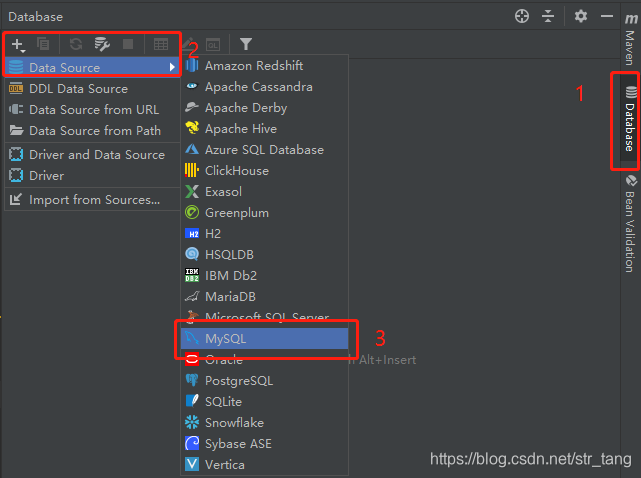The image size is (641, 478).
Task: Choose Vertica data source
Action: [264, 465]
